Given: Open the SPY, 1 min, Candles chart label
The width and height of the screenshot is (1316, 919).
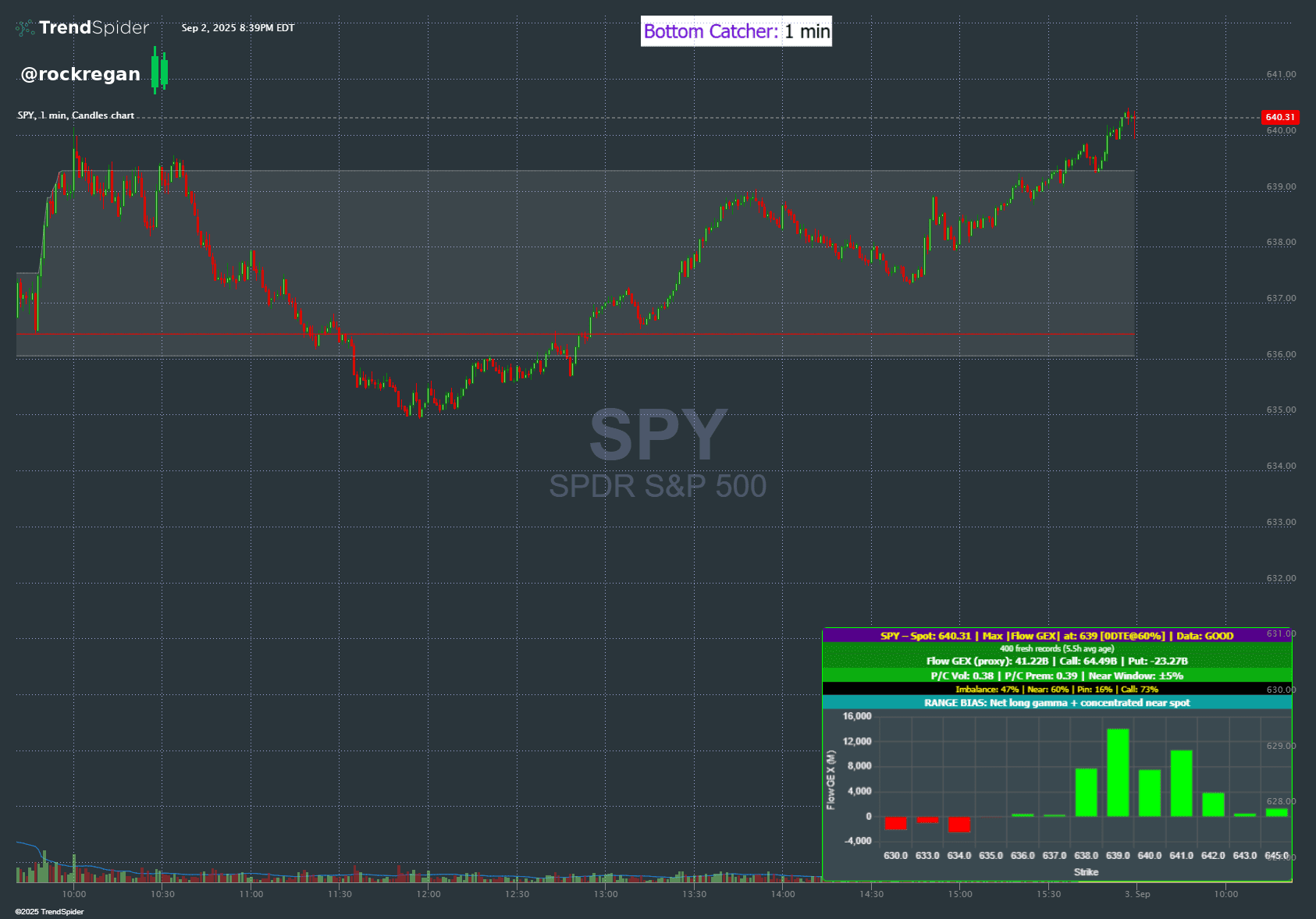Looking at the screenshot, I should coord(76,115).
